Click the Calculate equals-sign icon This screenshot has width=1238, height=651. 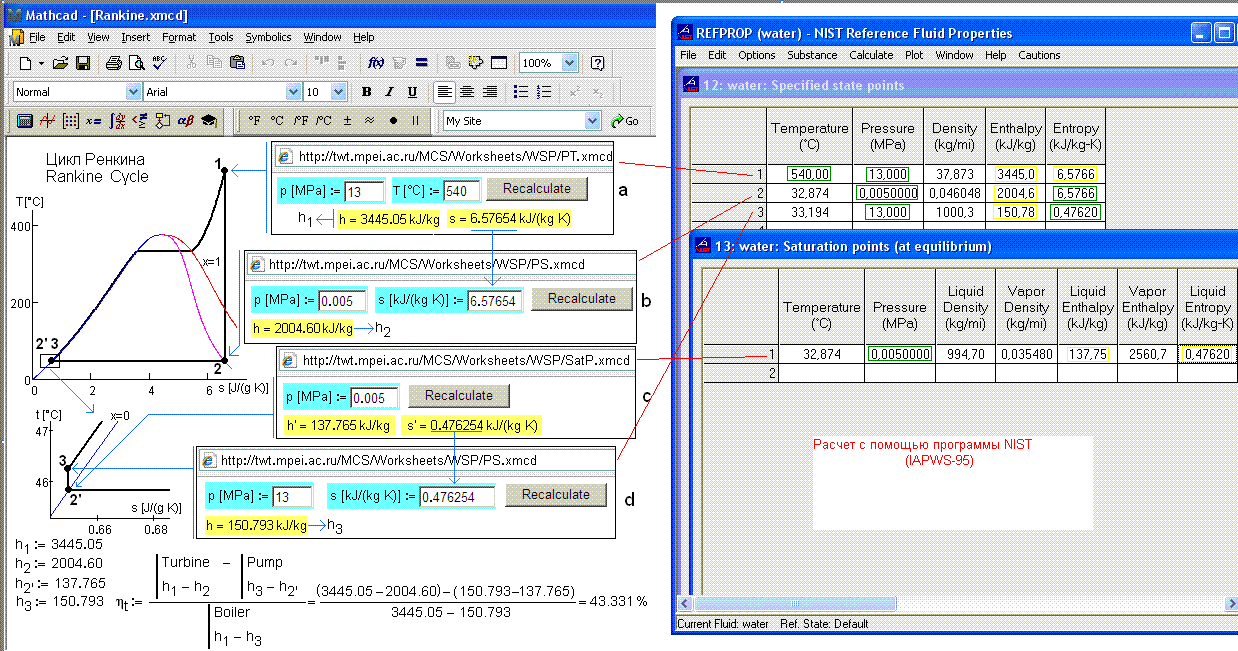coord(421,63)
